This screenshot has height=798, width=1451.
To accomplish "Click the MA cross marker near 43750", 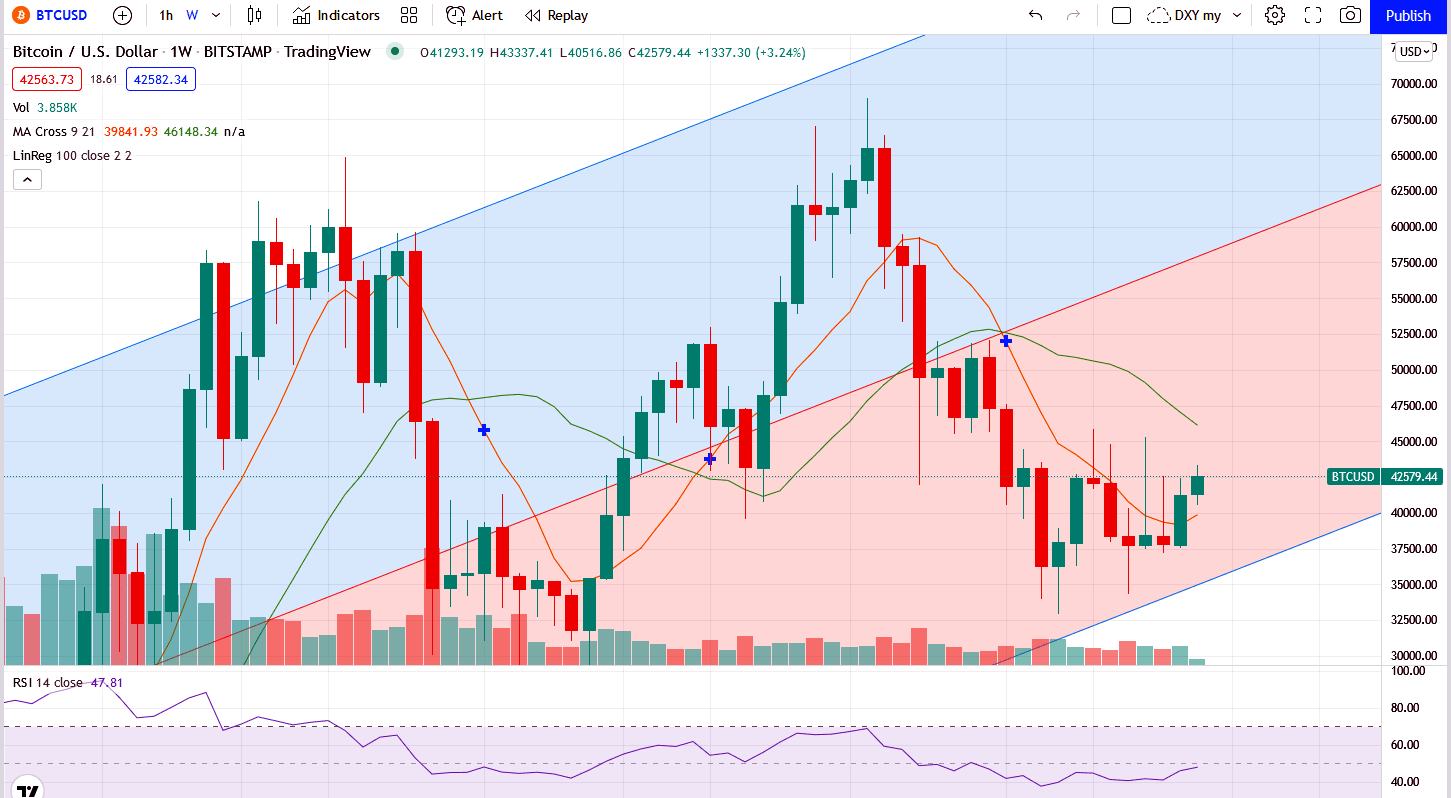I will [x=710, y=459].
